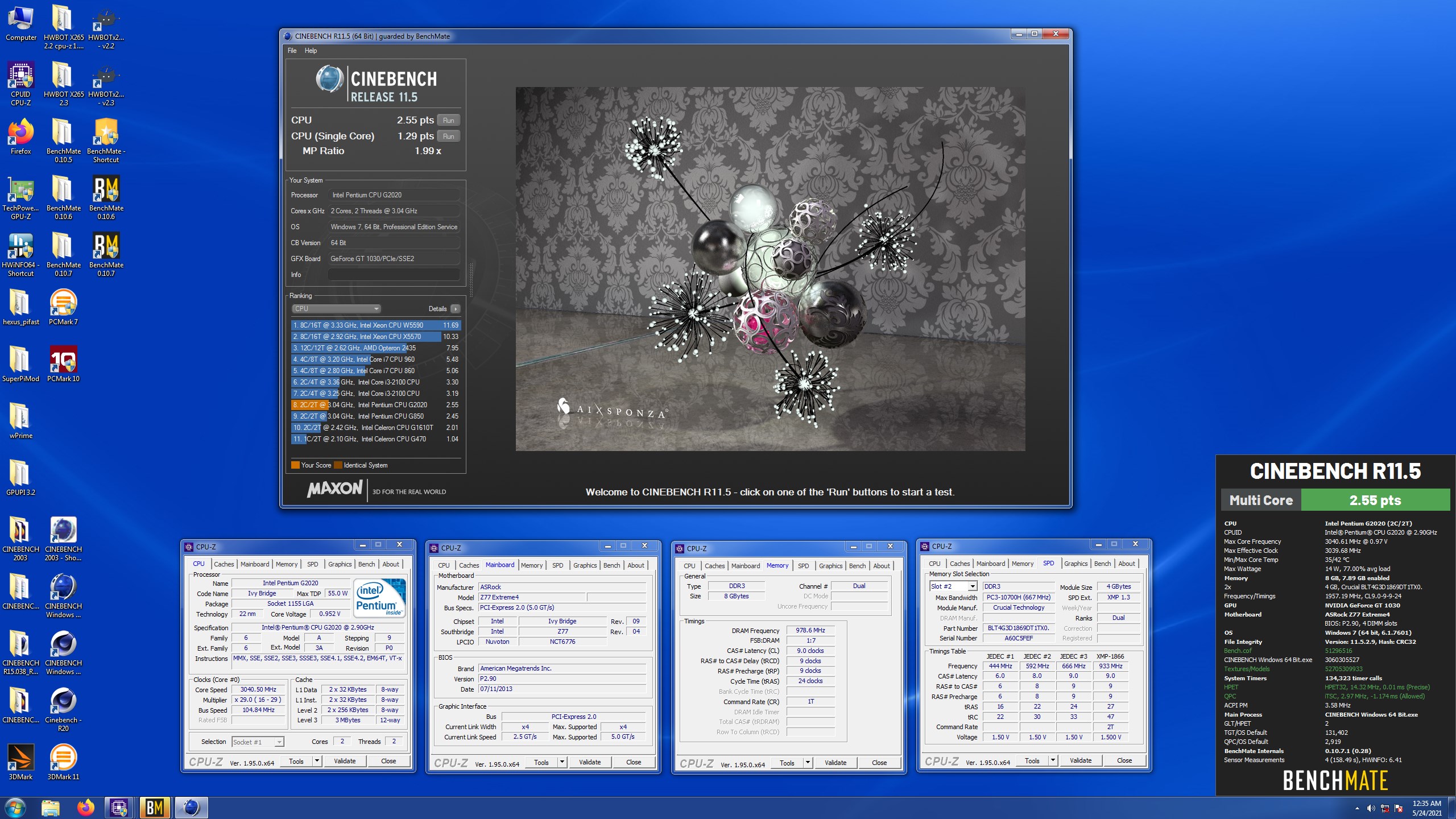Switch to CPU-Z taskbar button
Image resolution: width=1456 pixels, height=819 pixels.
119,808
